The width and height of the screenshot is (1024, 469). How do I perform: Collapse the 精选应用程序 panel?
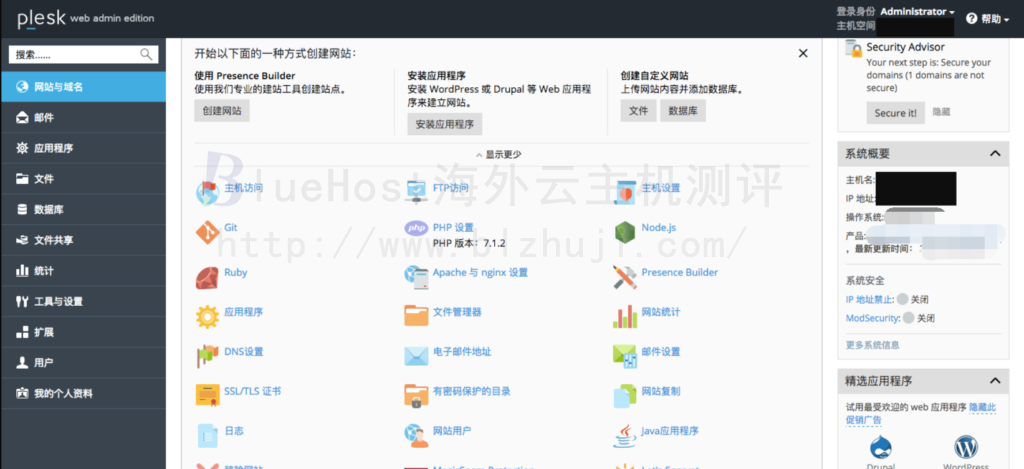(x=994, y=382)
